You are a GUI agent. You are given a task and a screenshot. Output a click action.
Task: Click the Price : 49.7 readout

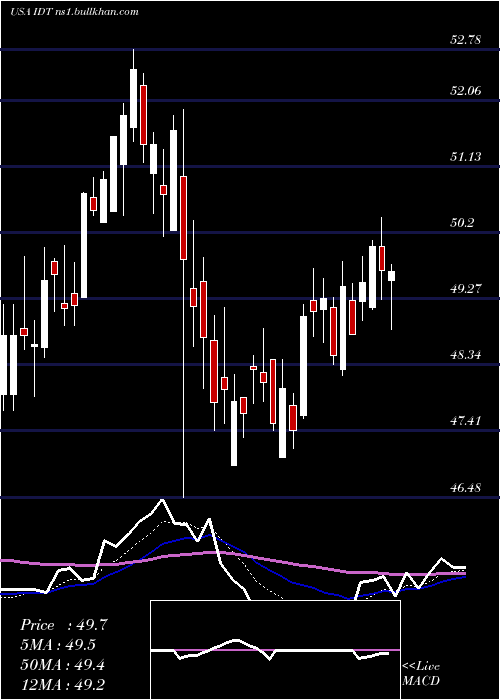pyautogui.click(x=64, y=625)
